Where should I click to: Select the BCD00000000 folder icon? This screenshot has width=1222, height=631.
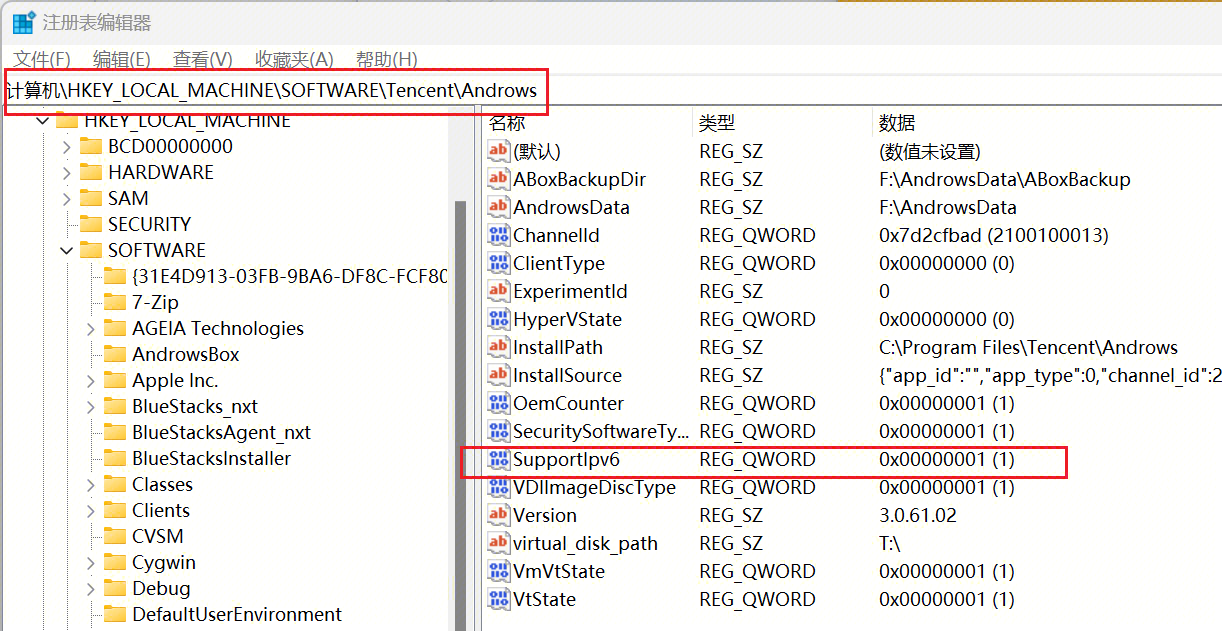tap(91, 146)
